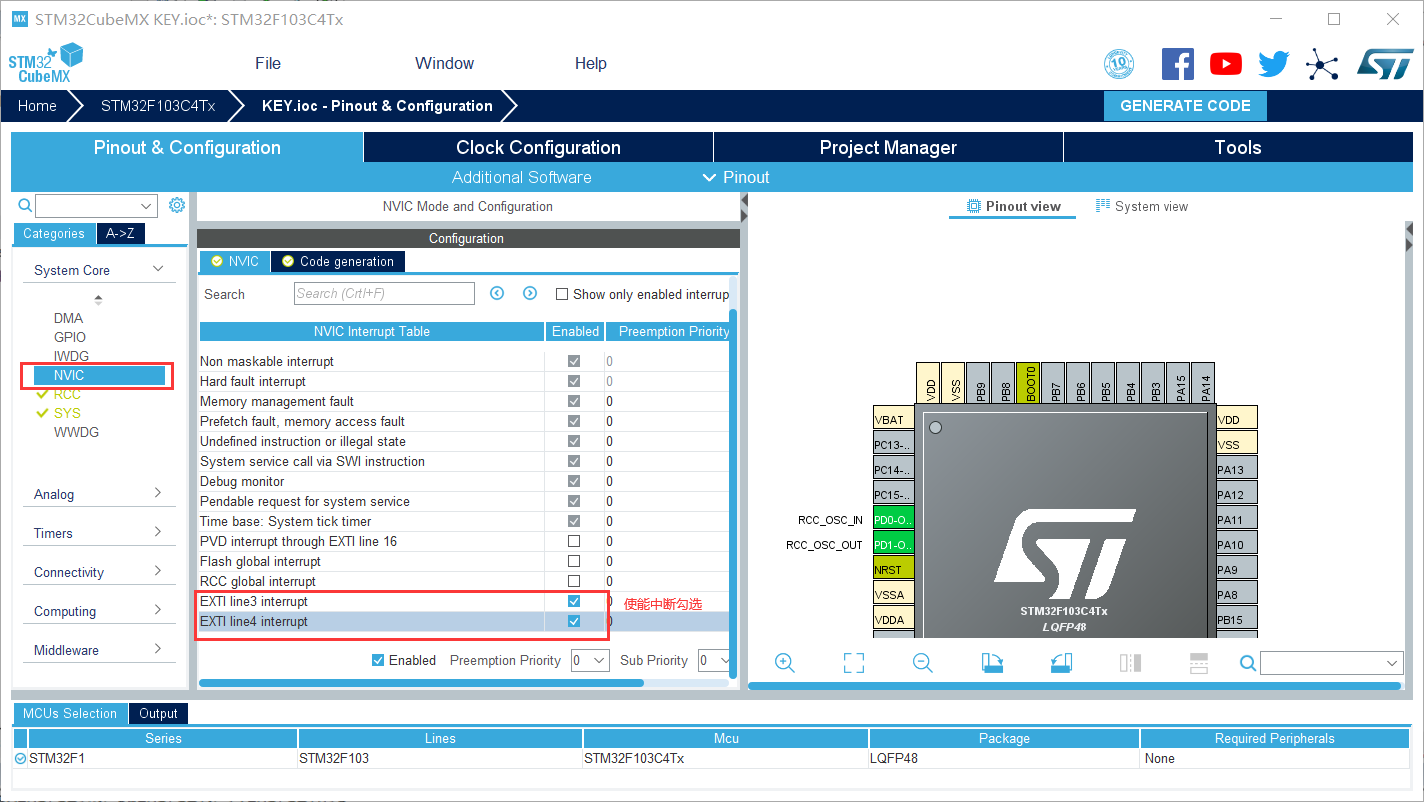Select the zoom out tool in pinout view
Image resolution: width=1424 pixels, height=802 pixels.
point(922,662)
